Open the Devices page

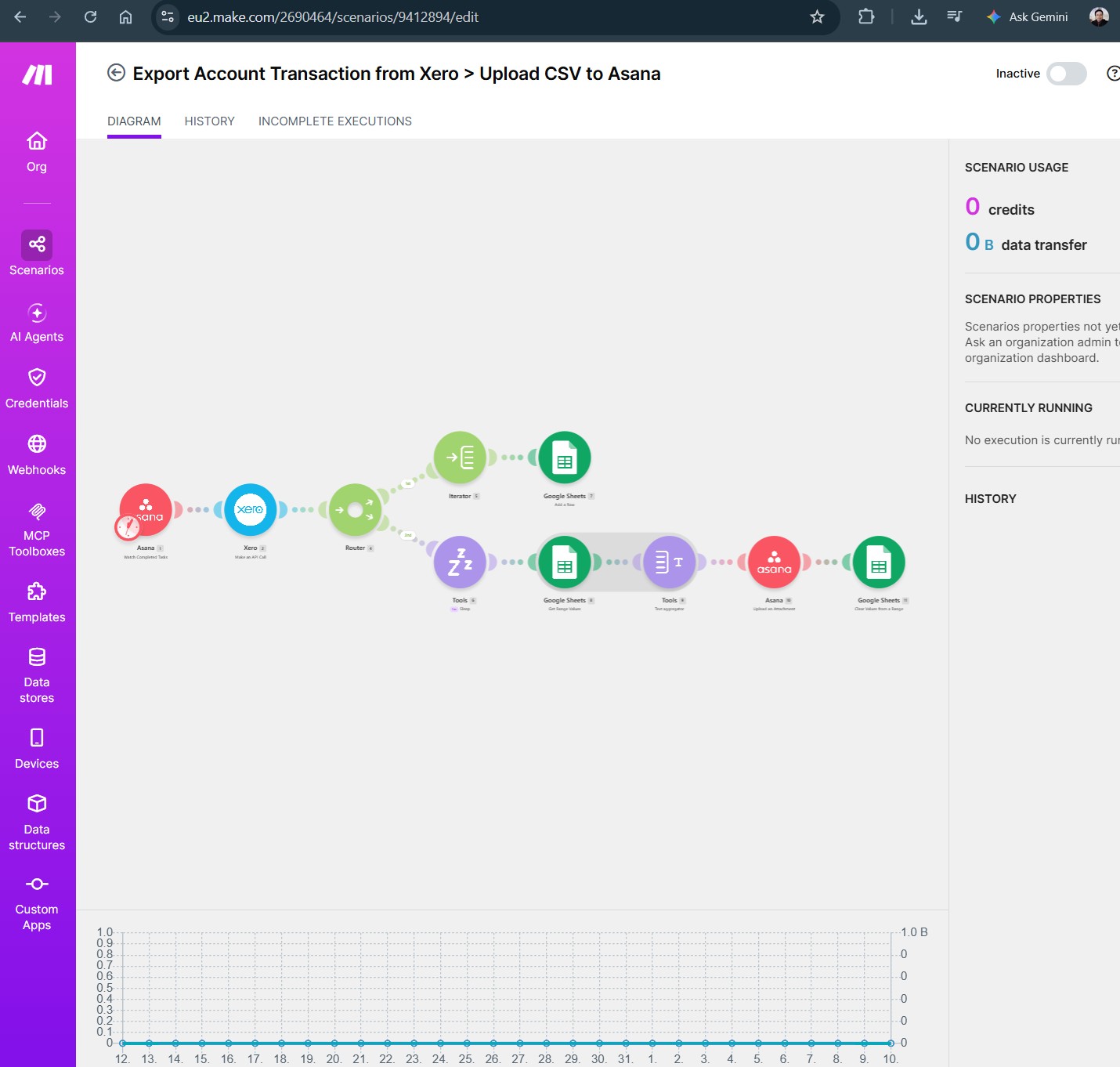click(37, 749)
